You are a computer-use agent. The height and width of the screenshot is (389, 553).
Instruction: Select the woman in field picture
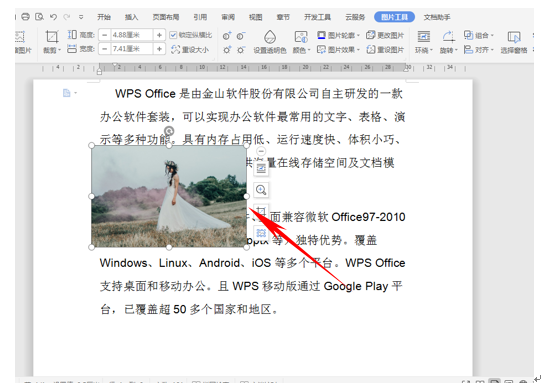pyautogui.click(x=169, y=196)
